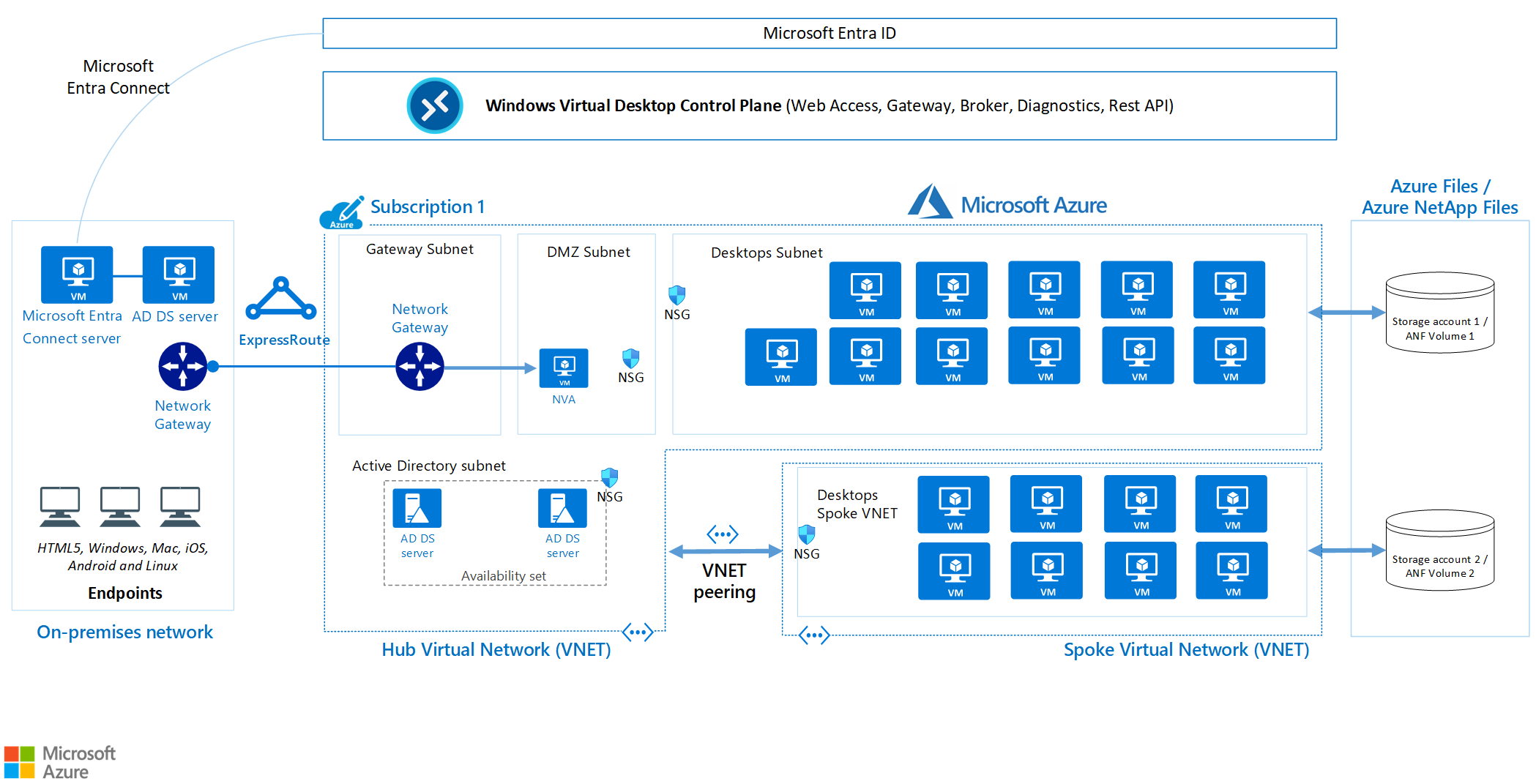Select the Azure subscription cloud icon
The image size is (1536, 784).
click(x=342, y=213)
